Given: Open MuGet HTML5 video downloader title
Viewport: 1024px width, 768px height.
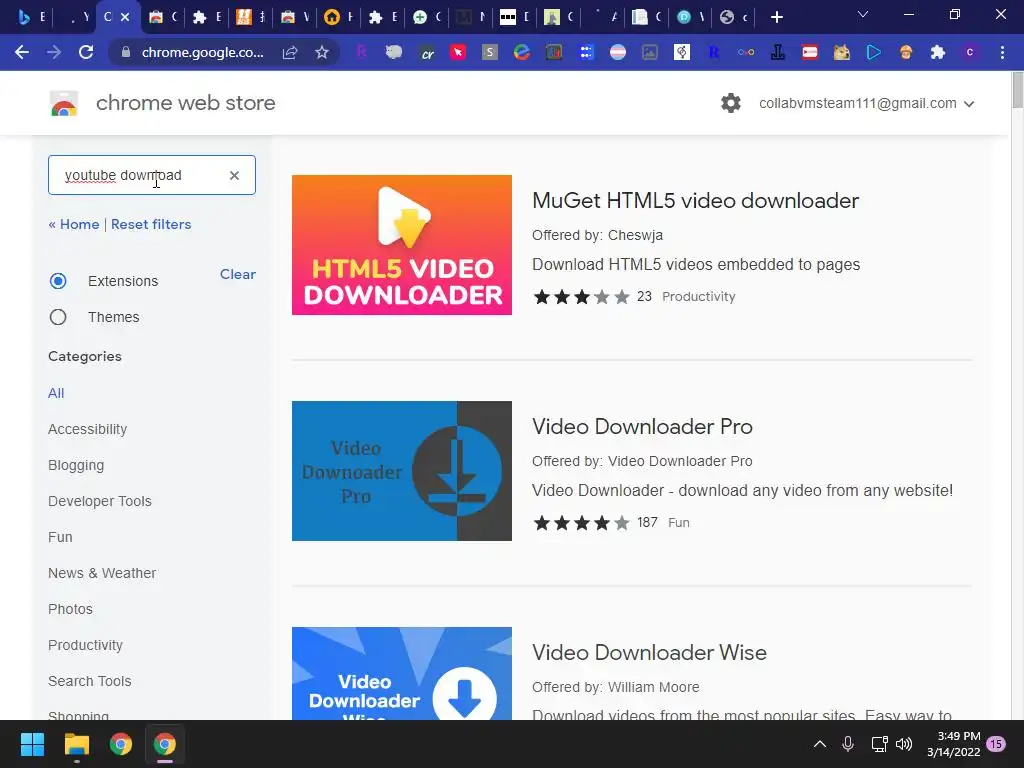Looking at the screenshot, I should coord(696,200).
